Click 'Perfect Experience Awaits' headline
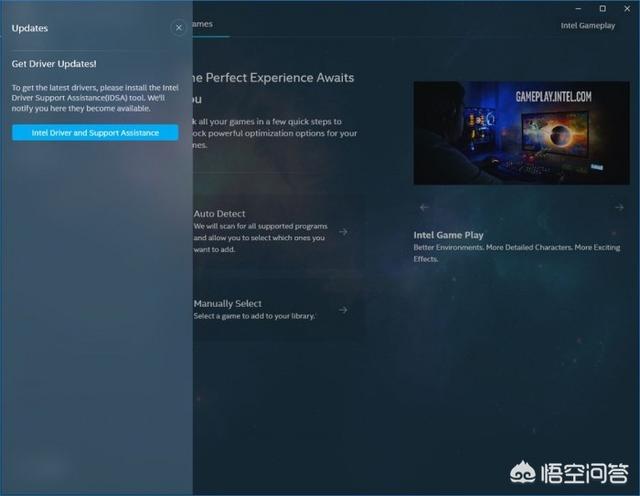The image size is (640, 496). coord(273,88)
